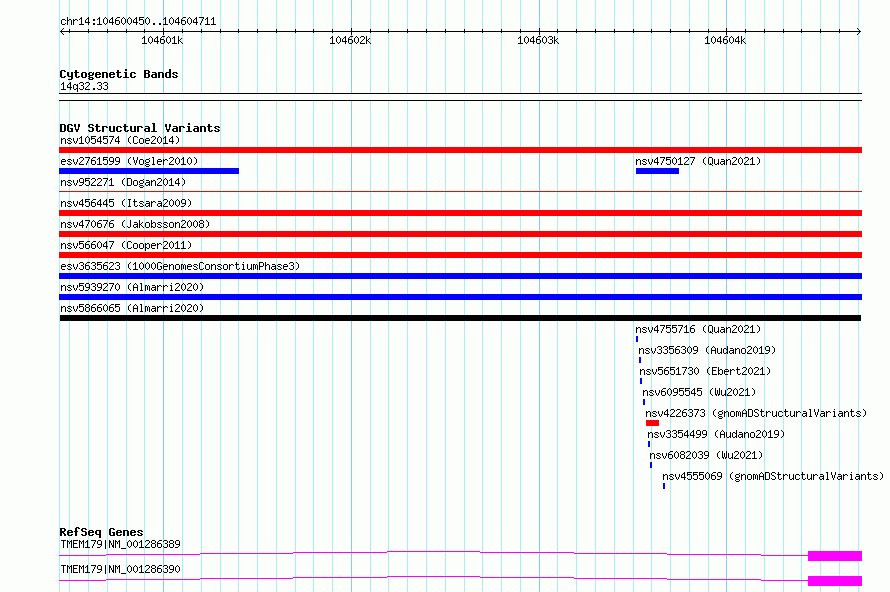The image size is (890, 592).
Task: Click the 104603k ruler label
Action: [x=538, y=40]
